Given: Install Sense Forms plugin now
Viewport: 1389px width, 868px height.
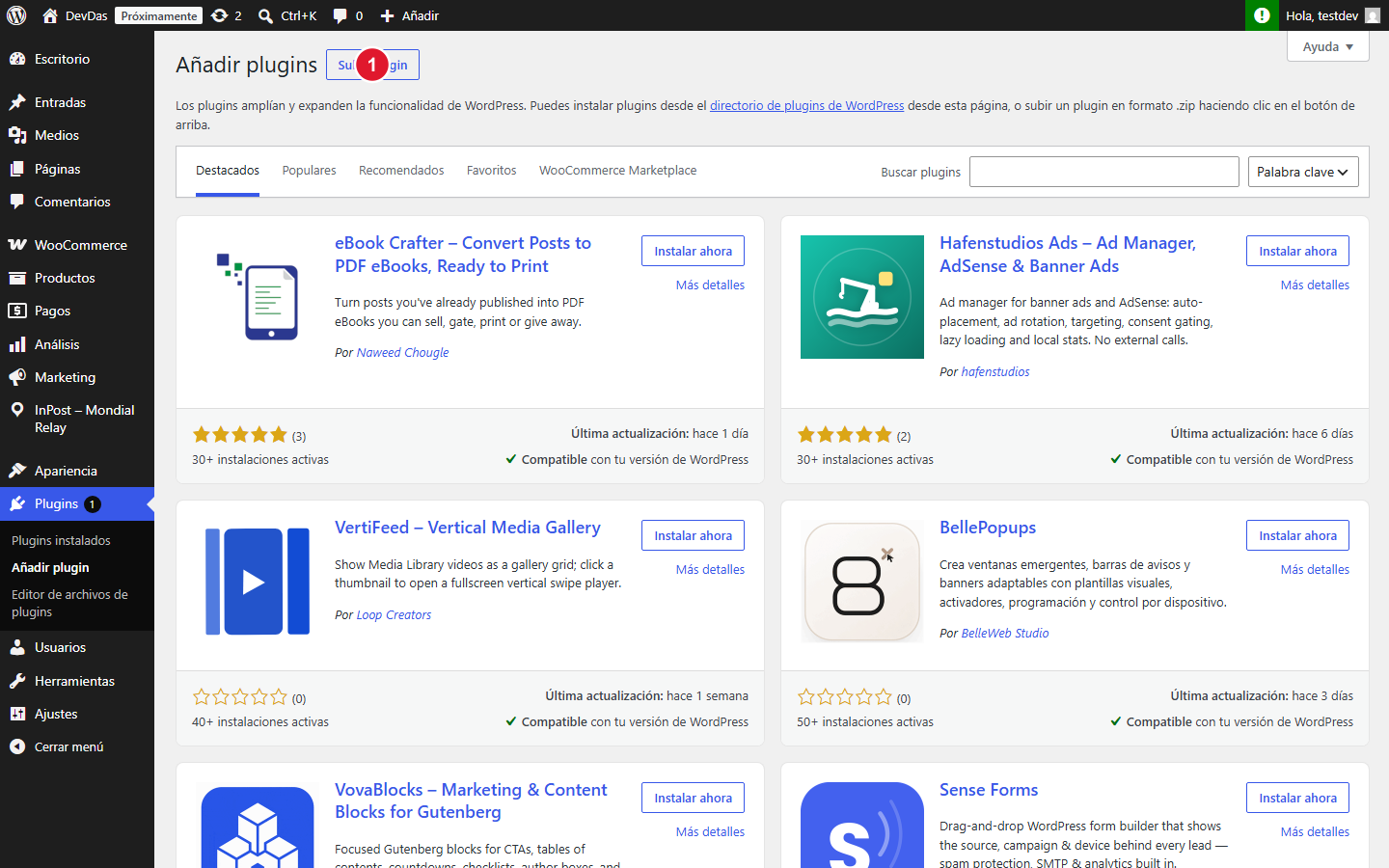Looking at the screenshot, I should coord(1297,798).
